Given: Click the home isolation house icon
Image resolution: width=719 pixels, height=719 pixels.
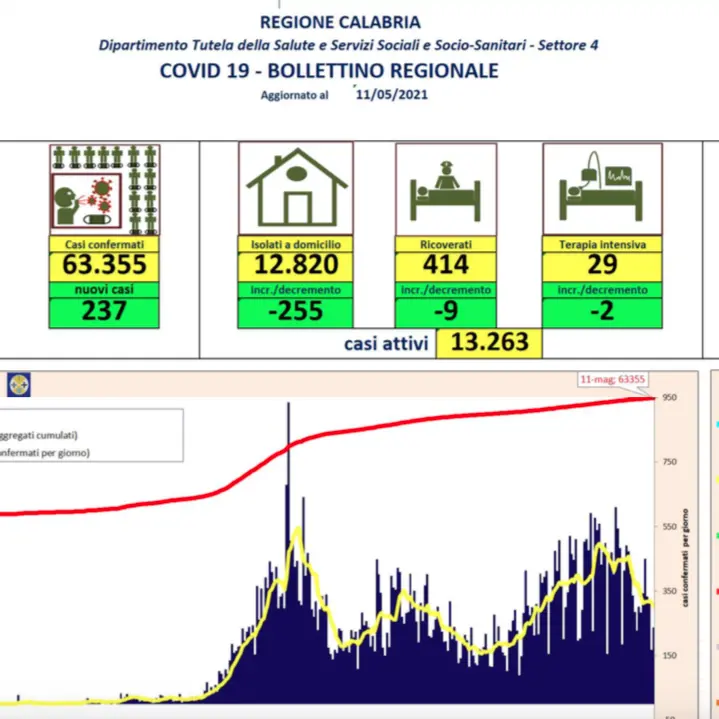Looking at the screenshot, I should pyautogui.click(x=296, y=188).
